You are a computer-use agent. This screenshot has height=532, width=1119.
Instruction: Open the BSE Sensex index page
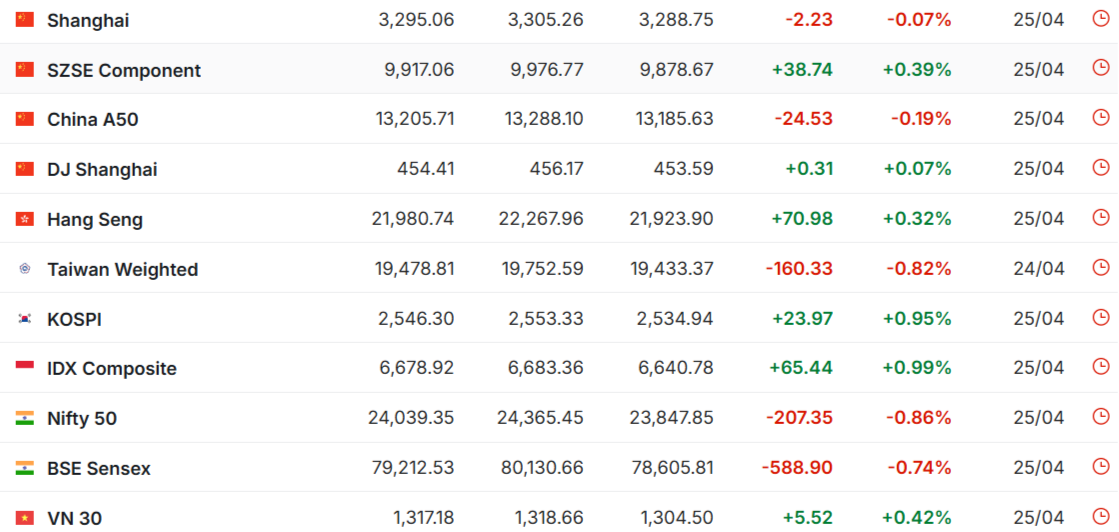click(x=99, y=469)
